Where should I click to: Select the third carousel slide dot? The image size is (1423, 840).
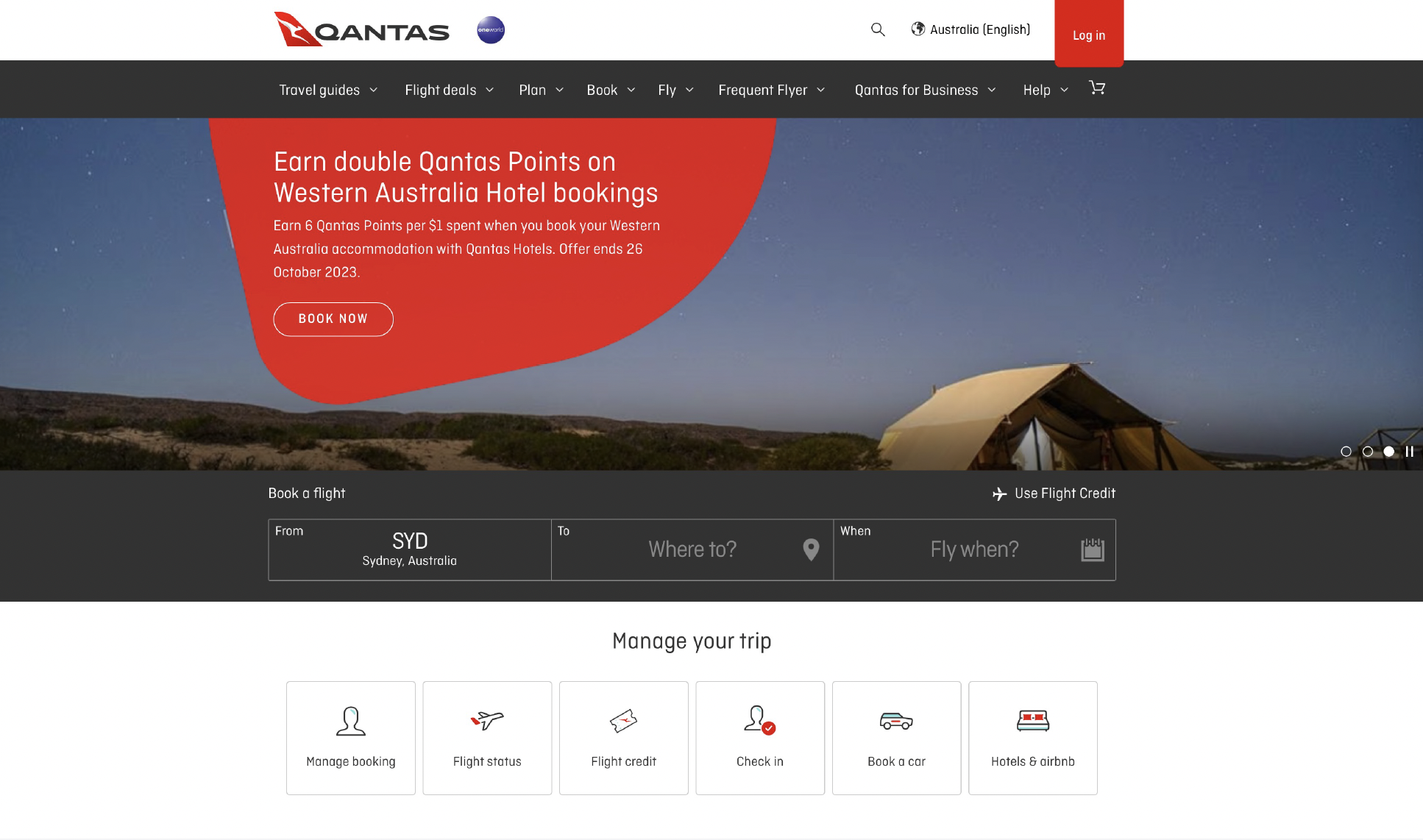pyautogui.click(x=1388, y=452)
